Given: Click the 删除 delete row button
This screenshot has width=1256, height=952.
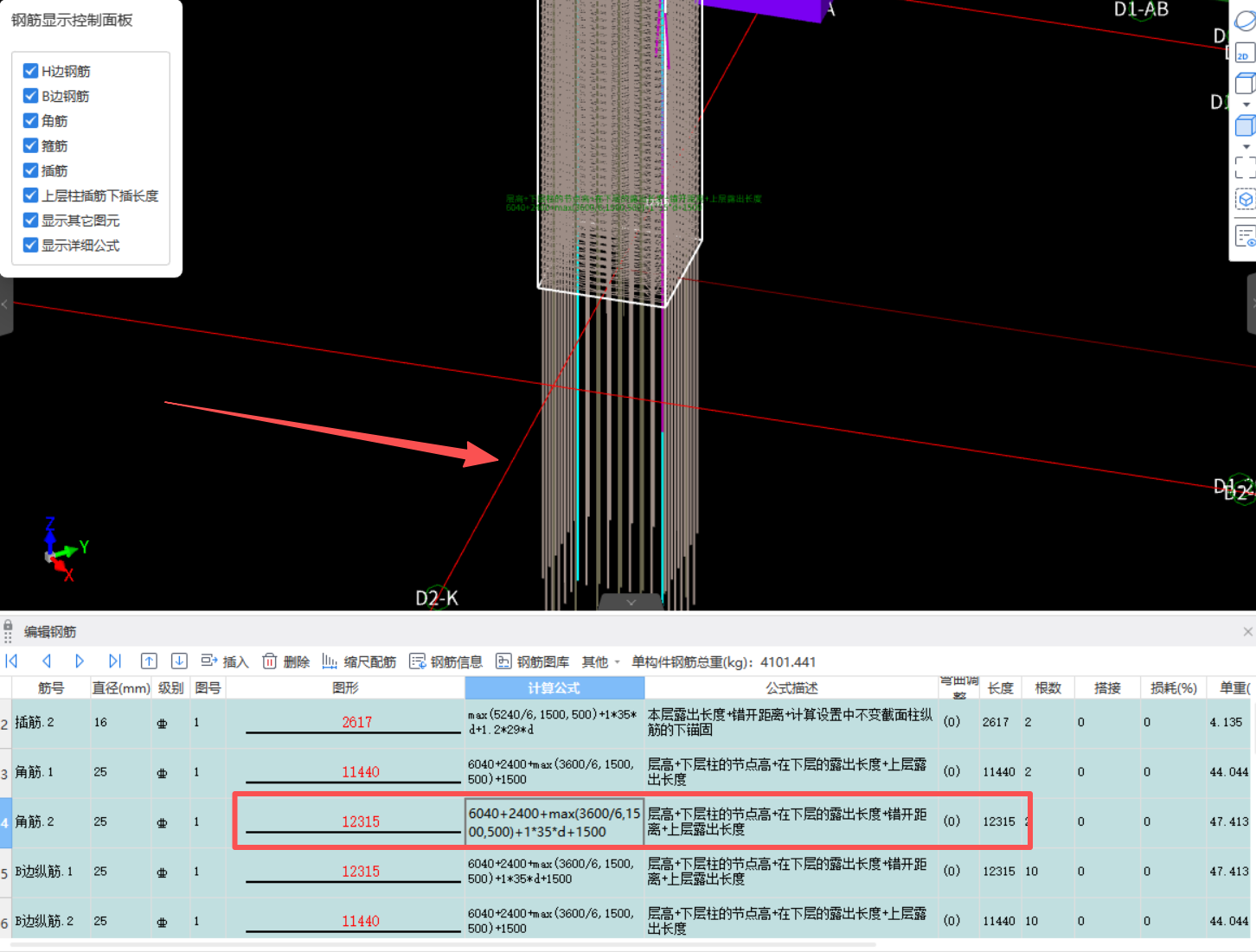Looking at the screenshot, I should pyautogui.click(x=286, y=661).
